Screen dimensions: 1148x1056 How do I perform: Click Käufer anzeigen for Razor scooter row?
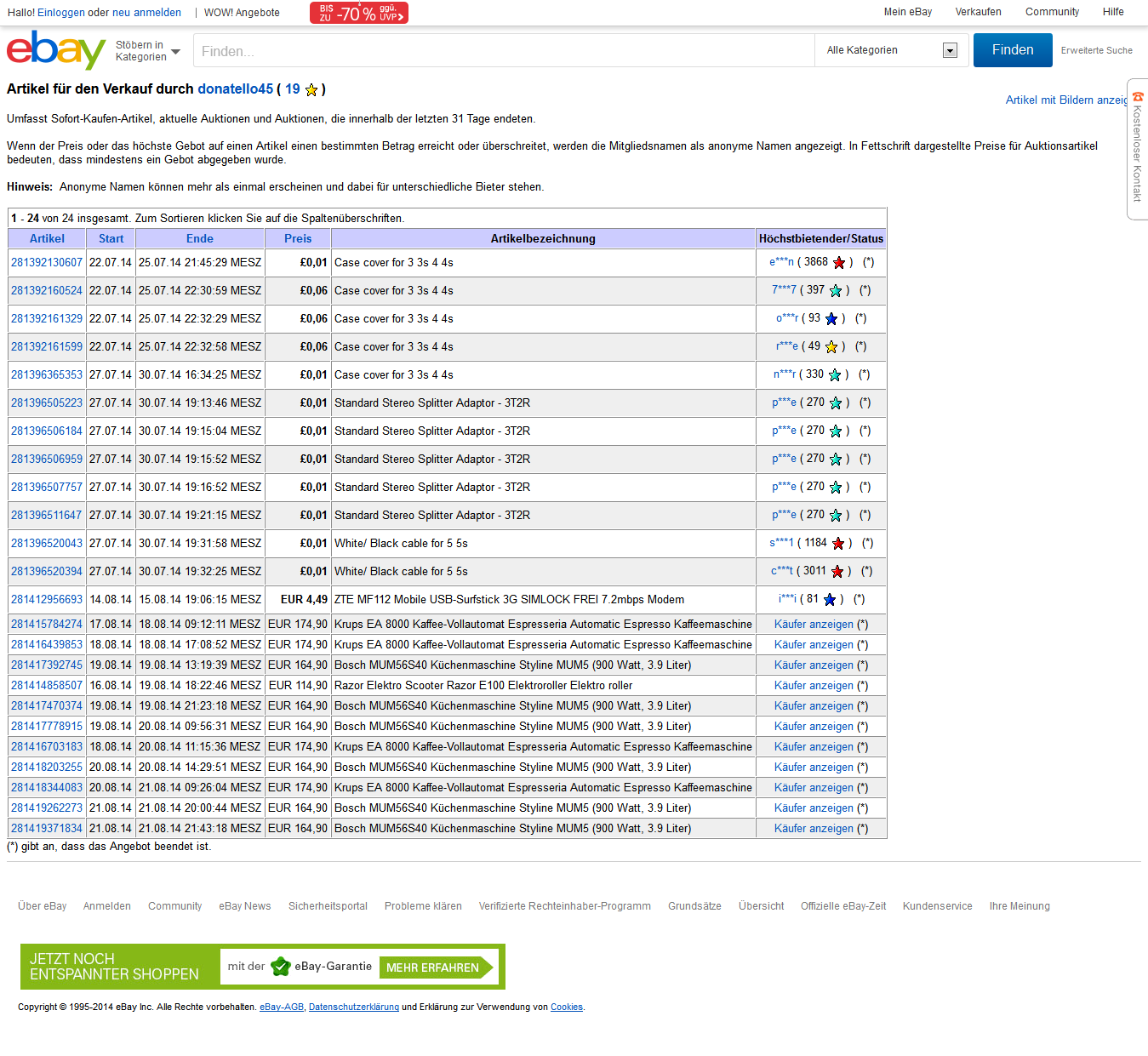[814, 686]
